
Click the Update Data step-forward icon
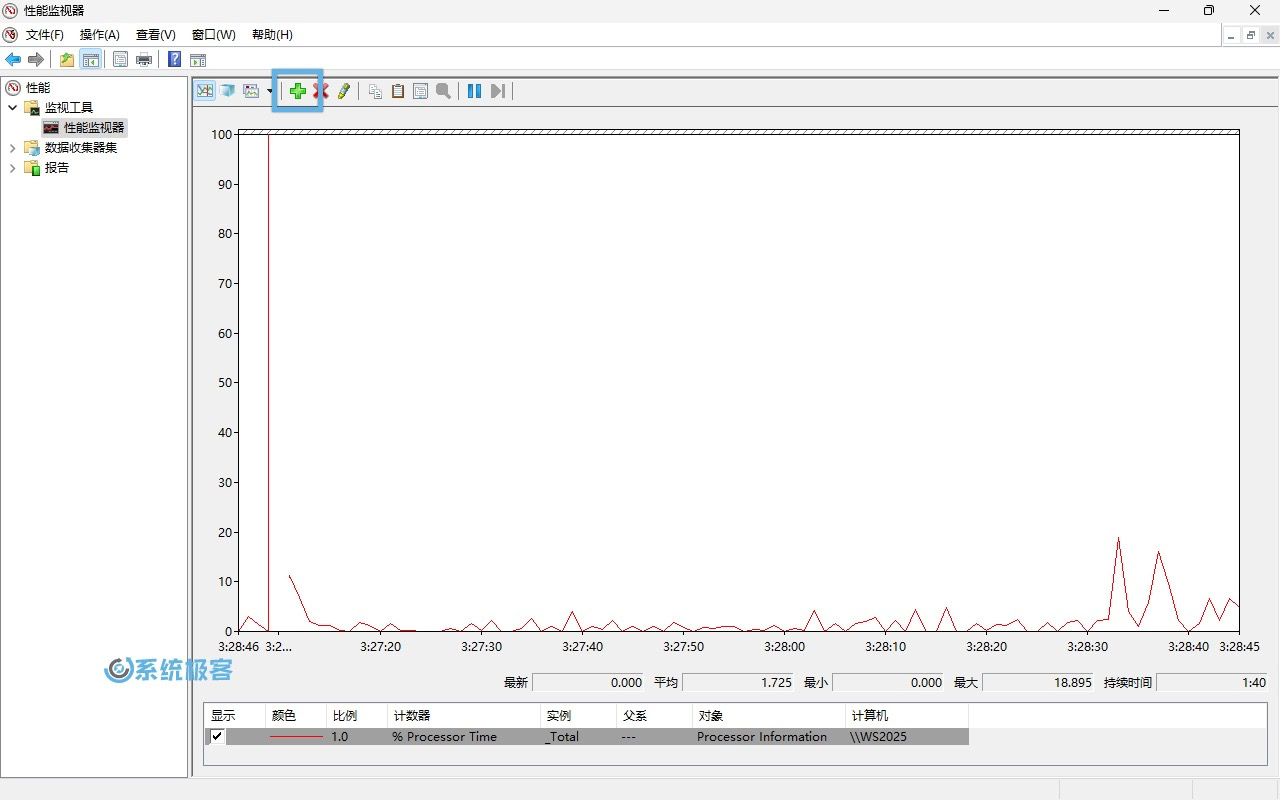point(497,91)
